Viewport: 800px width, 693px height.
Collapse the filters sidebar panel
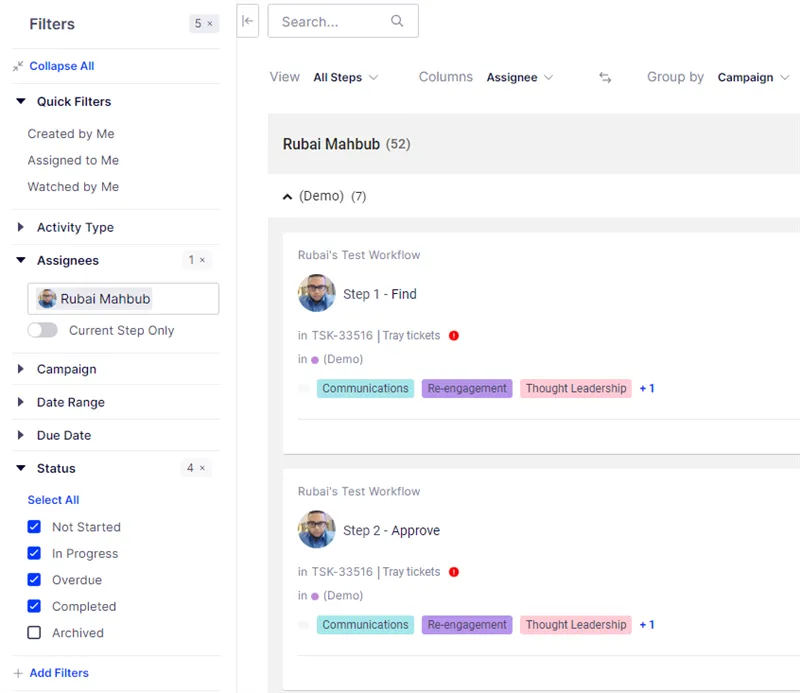(247, 21)
